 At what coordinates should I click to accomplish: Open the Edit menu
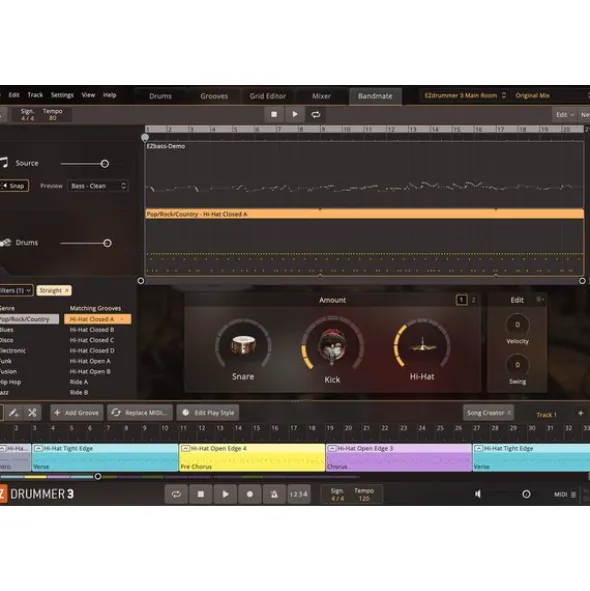pos(14,95)
